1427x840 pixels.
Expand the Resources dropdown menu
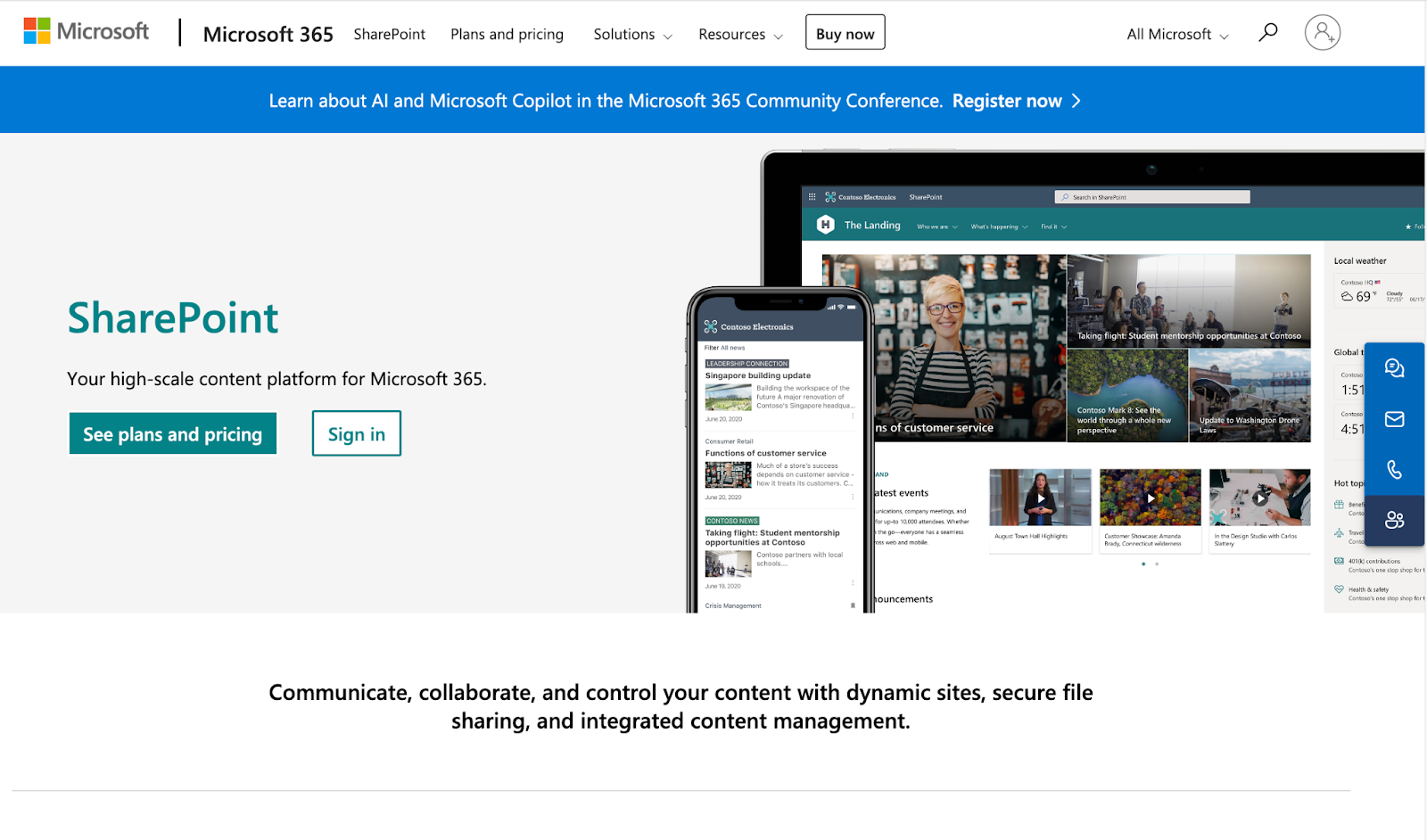tap(740, 35)
